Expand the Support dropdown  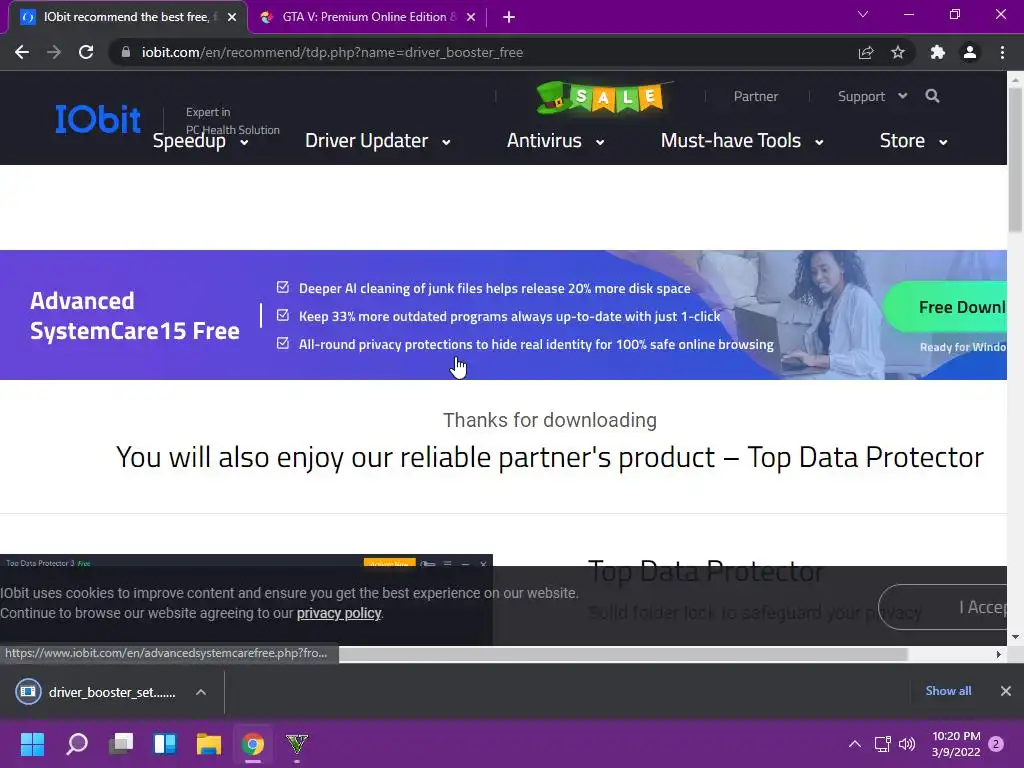click(872, 97)
